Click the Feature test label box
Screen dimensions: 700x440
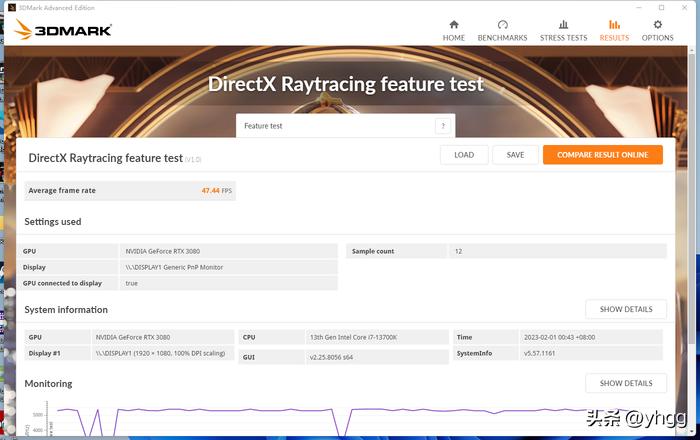335,126
